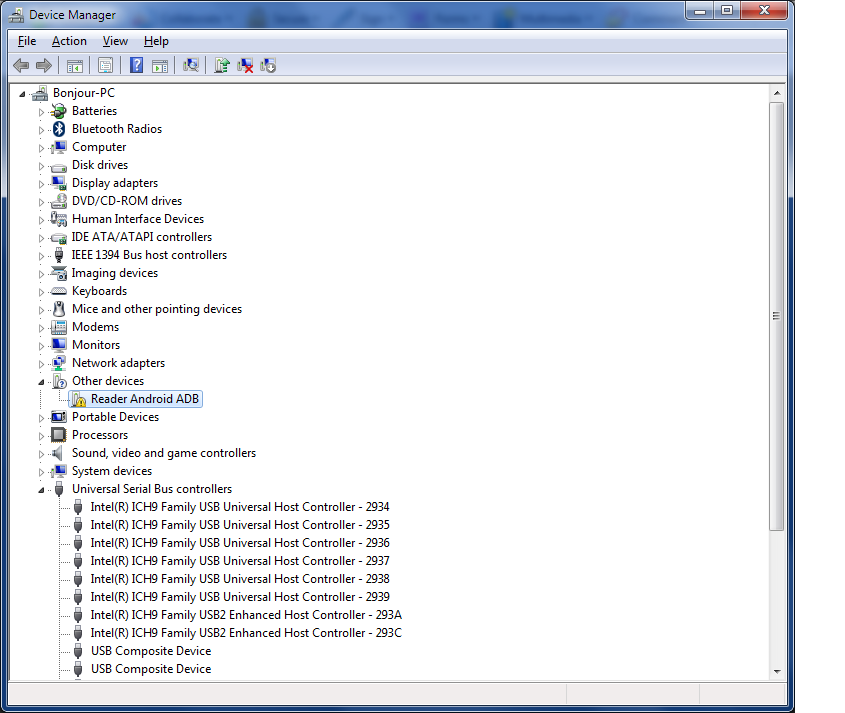The width and height of the screenshot is (845, 713).
Task: Select Universal Host Controller - 2936
Action: point(240,543)
